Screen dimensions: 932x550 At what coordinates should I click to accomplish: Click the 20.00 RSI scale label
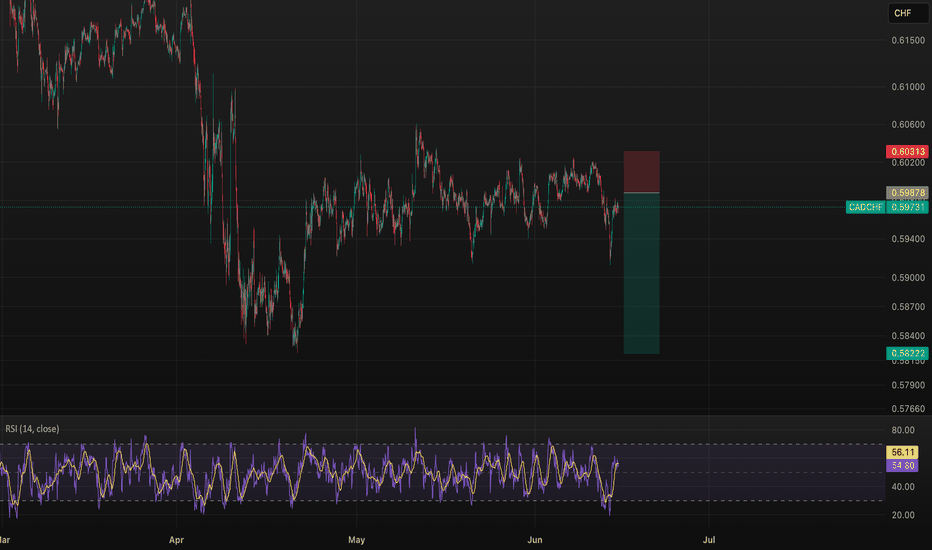(903, 515)
